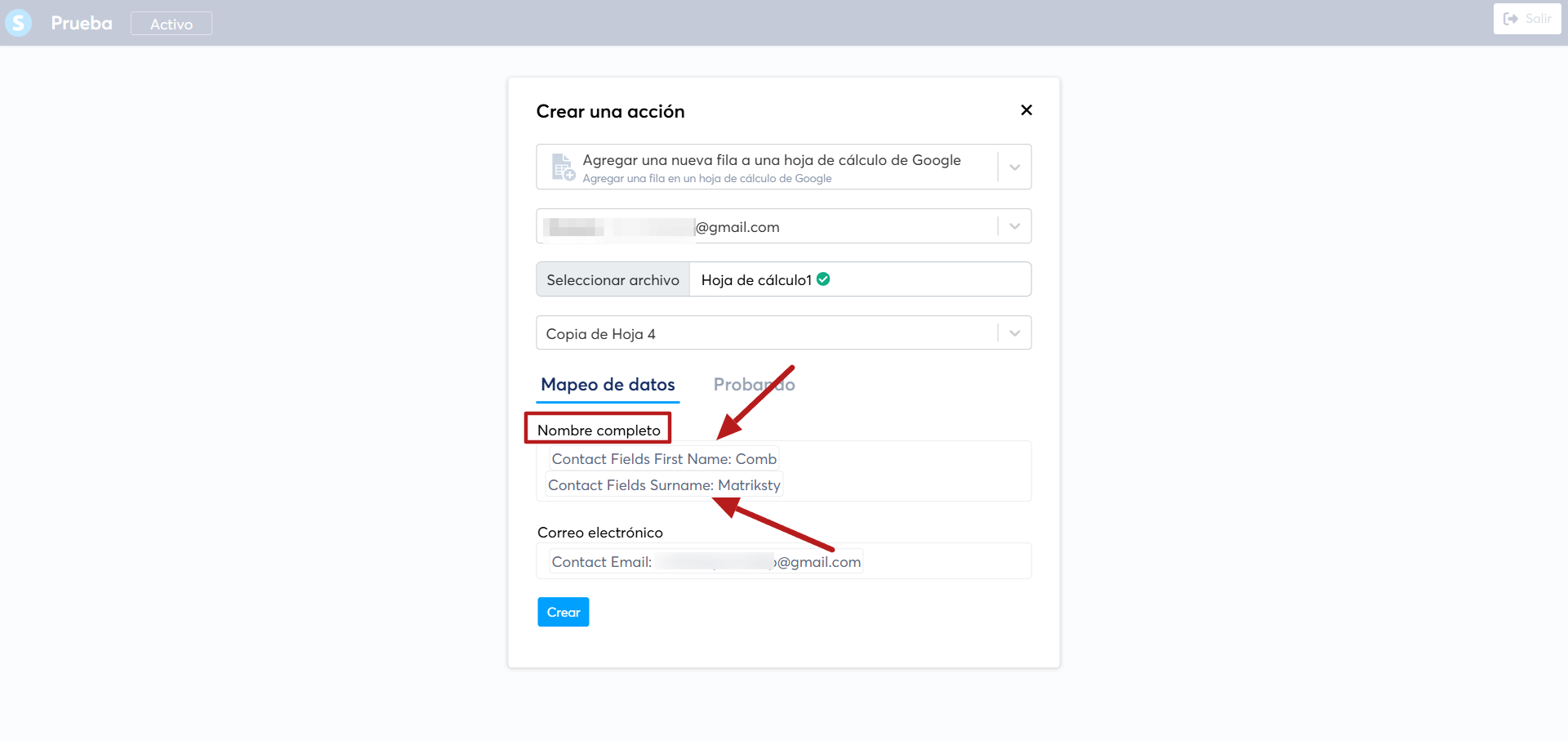
Task: Click the Nombre completo input area
Action: (x=784, y=471)
